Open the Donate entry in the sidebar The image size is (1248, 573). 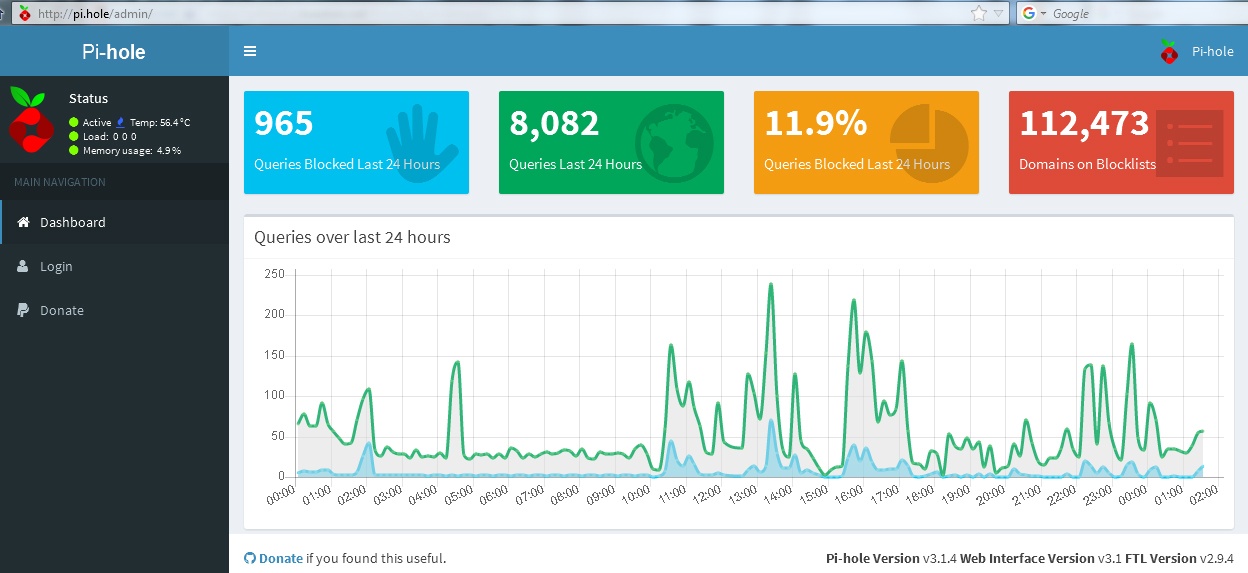point(114,310)
